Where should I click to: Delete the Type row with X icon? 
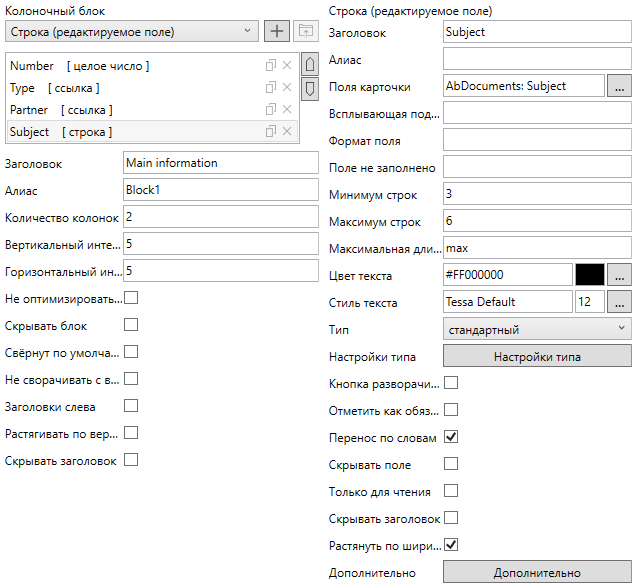(287, 88)
